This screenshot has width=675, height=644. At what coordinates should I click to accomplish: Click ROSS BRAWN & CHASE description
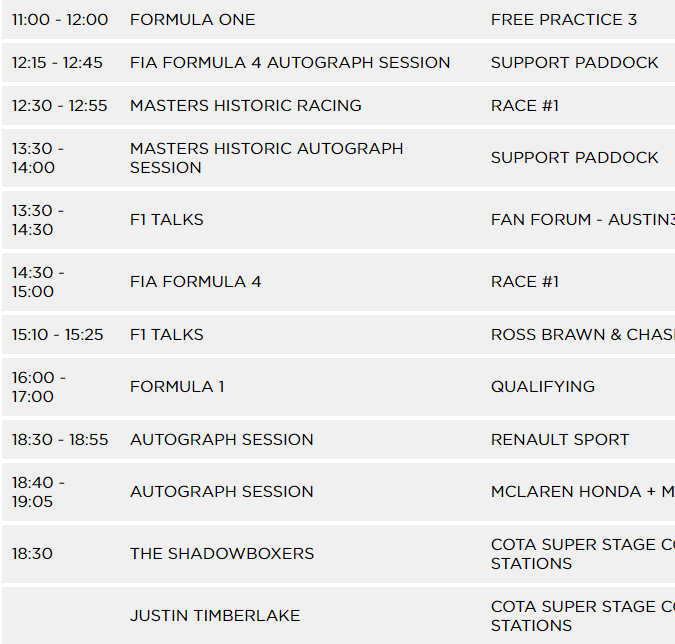pyautogui.click(x=583, y=335)
